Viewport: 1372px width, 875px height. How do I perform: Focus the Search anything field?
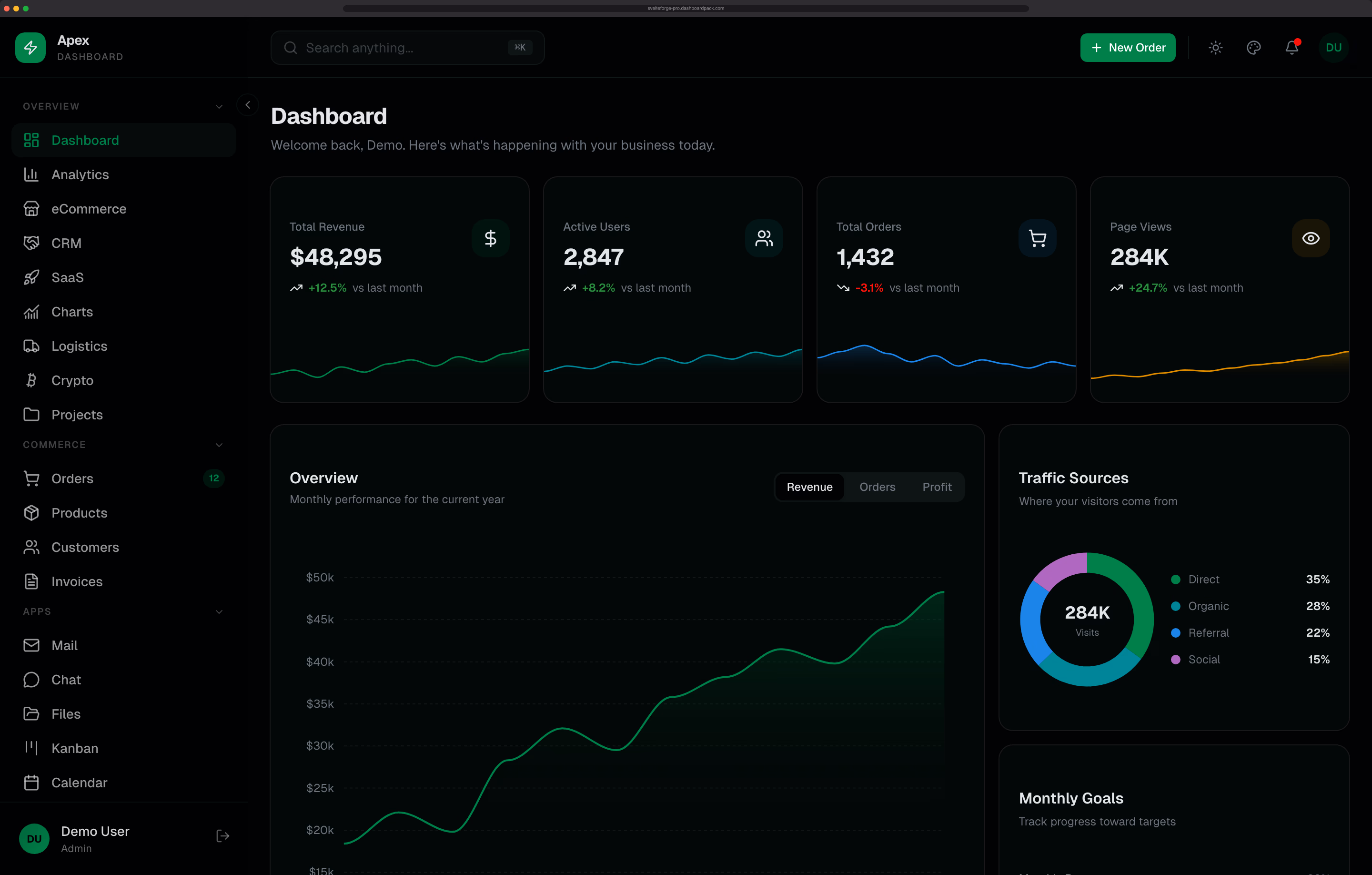tap(407, 47)
